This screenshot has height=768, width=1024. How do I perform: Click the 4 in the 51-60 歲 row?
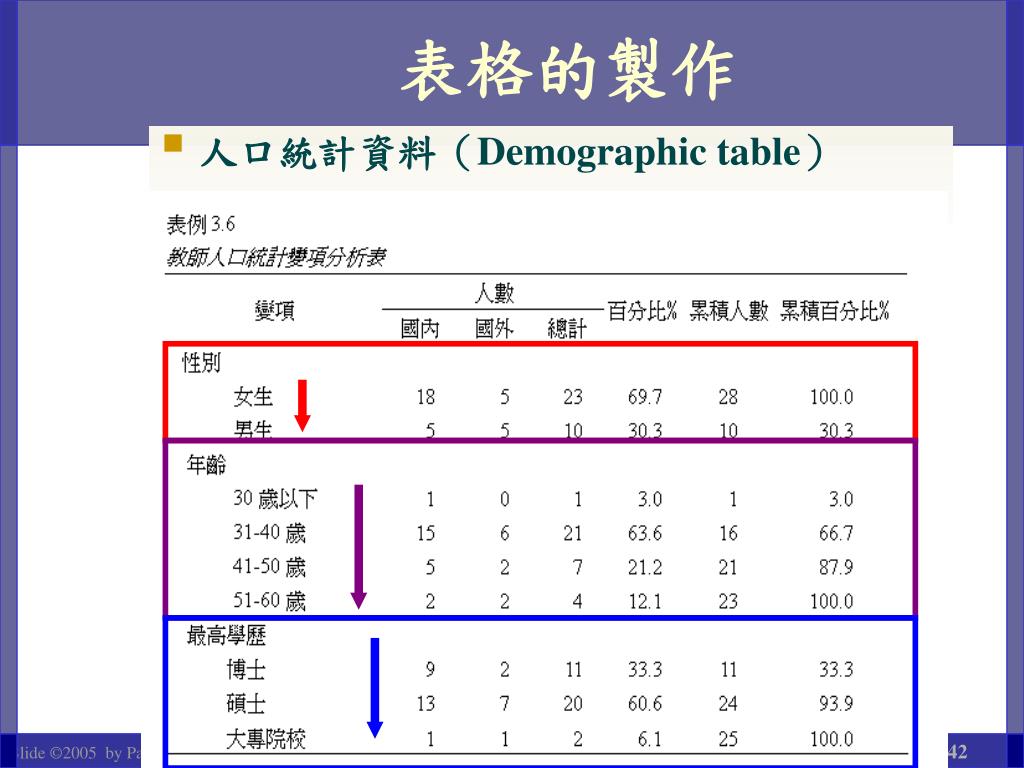(x=577, y=601)
